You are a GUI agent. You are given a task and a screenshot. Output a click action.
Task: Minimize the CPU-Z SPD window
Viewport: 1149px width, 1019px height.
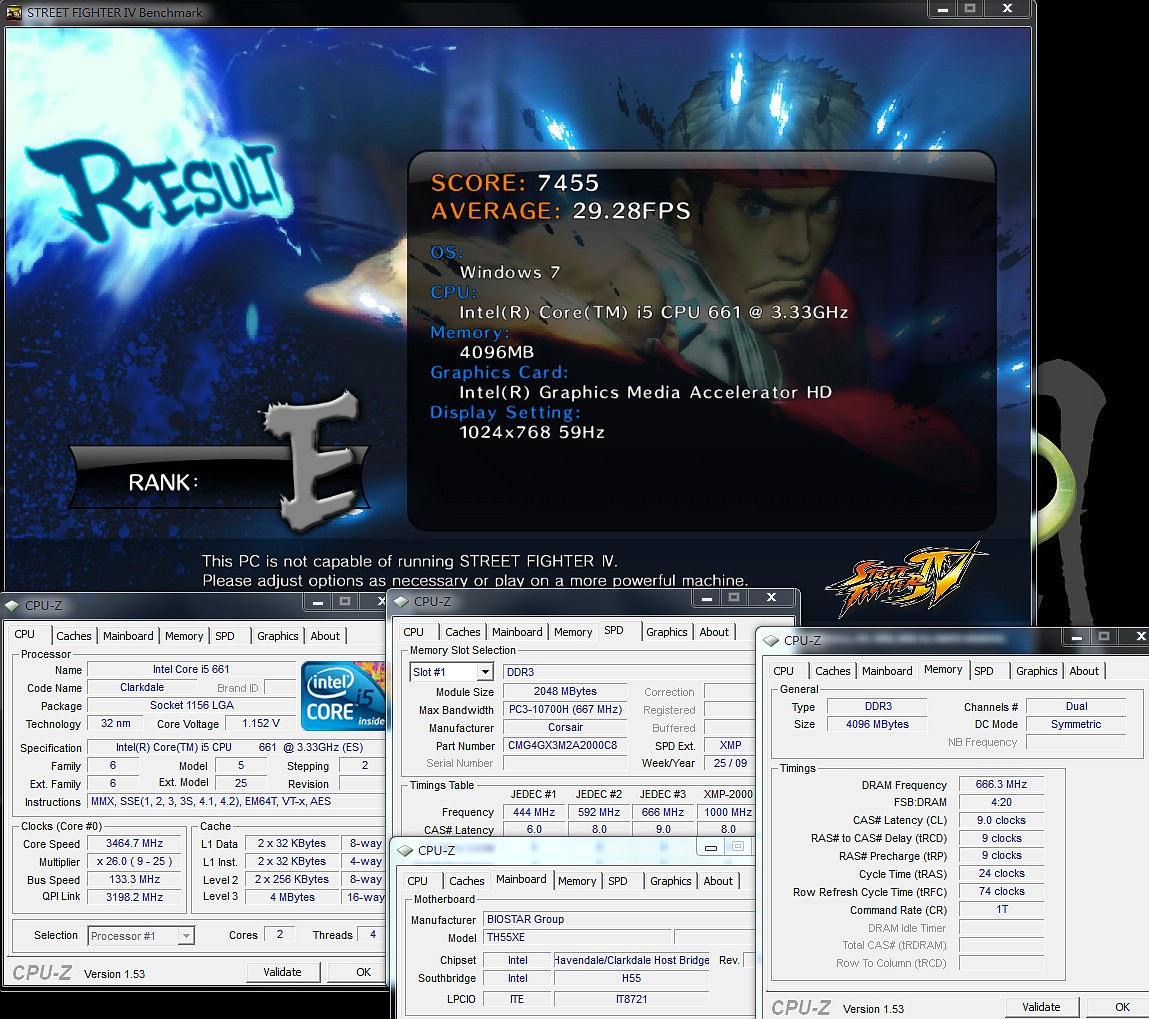pos(707,598)
